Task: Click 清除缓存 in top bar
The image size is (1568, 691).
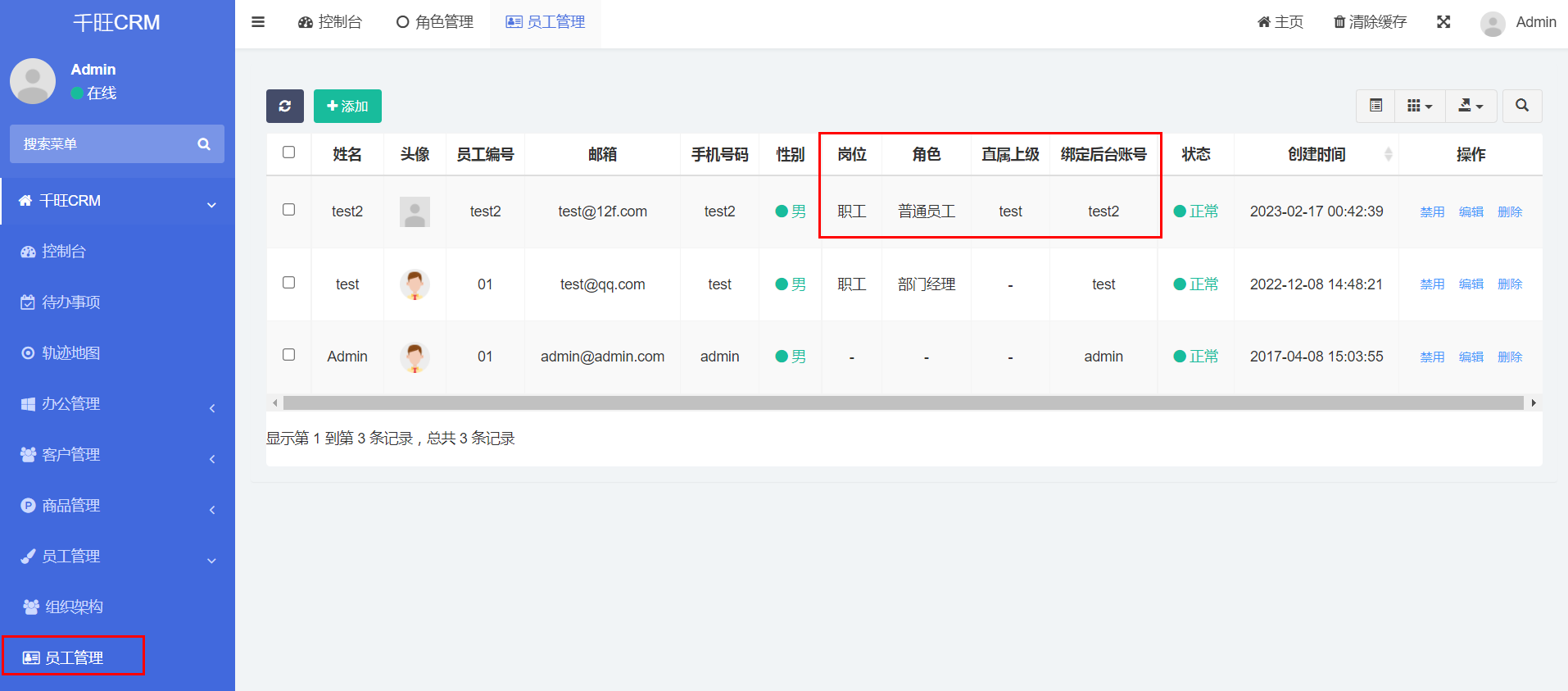Action: pyautogui.click(x=1370, y=22)
